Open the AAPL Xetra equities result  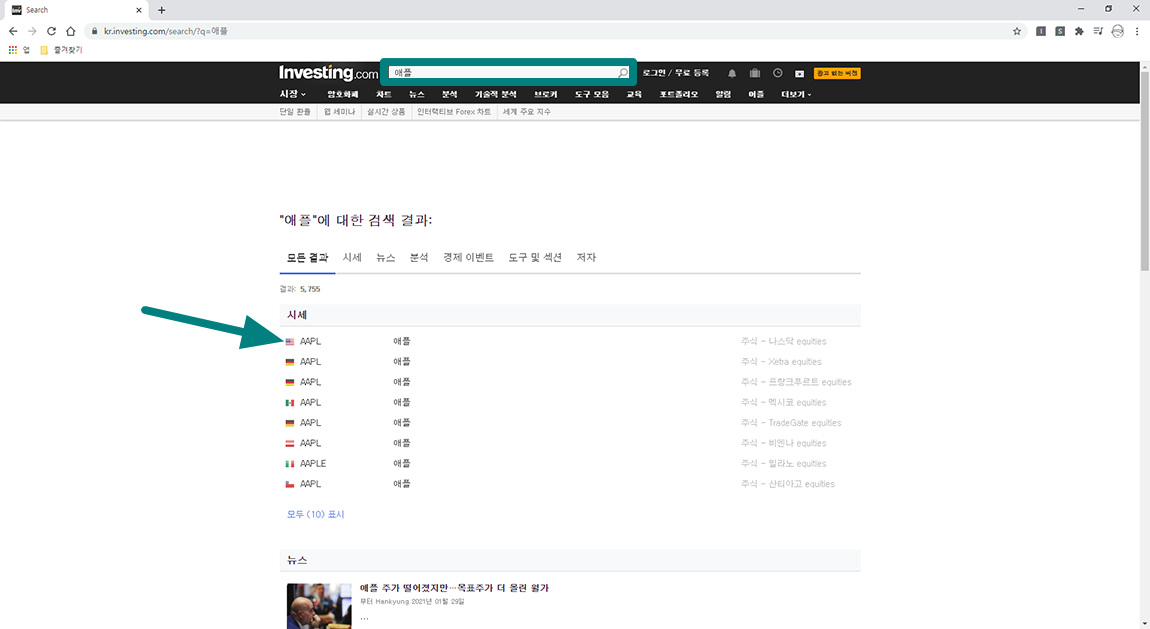coord(570,362)
